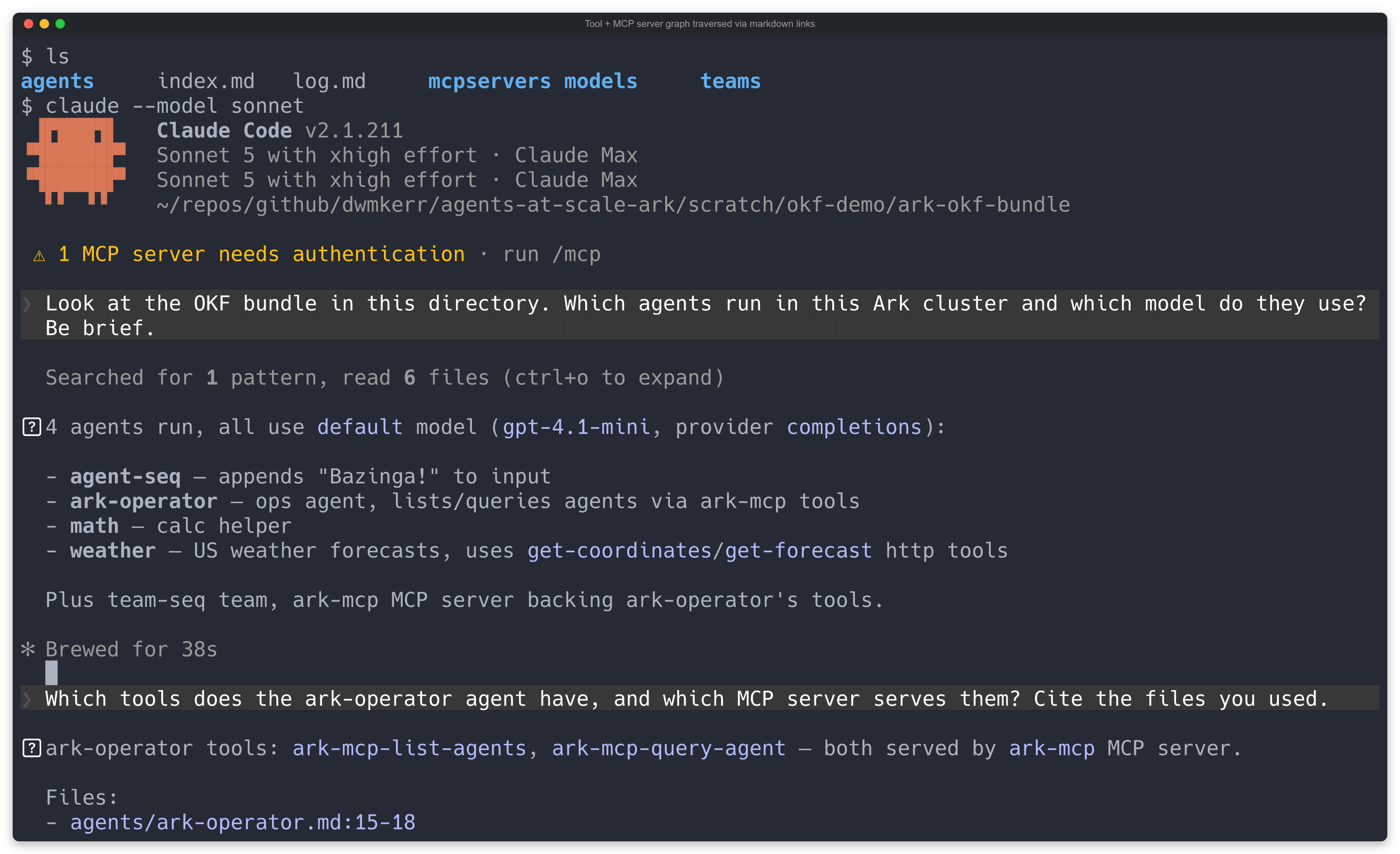Image resolution: width=1400 pixels, height=854 pixels.
Task: Click the window title 'Tool + MCP server graph'
Action: pos(700,24)
